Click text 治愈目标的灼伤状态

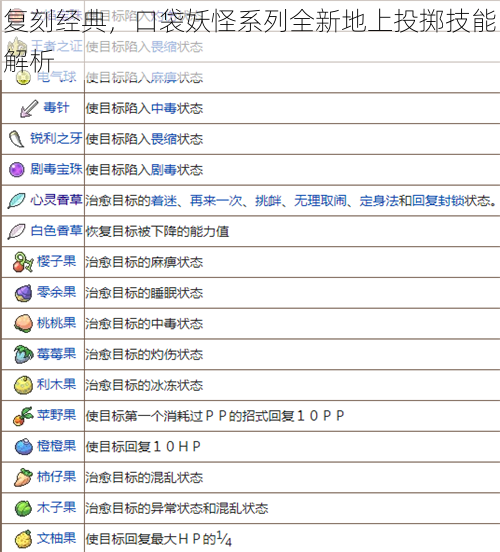pyautogui.click(x=144, y=355)
